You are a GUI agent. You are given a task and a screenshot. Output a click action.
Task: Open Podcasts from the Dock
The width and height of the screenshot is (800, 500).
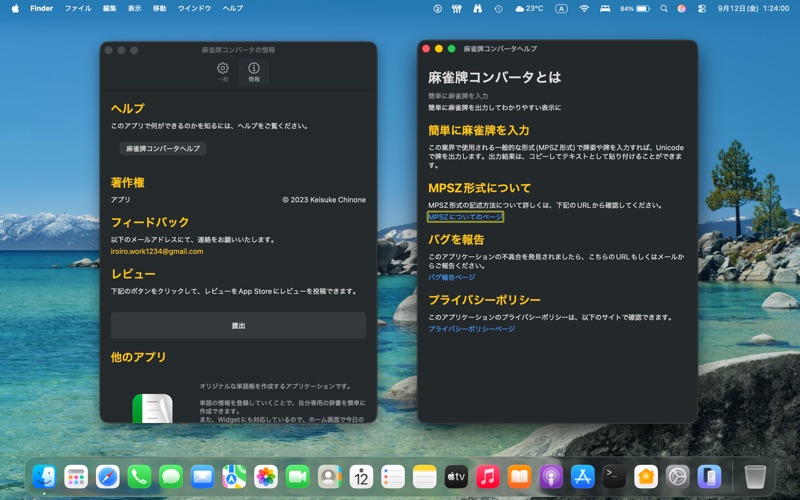(551, 477)
